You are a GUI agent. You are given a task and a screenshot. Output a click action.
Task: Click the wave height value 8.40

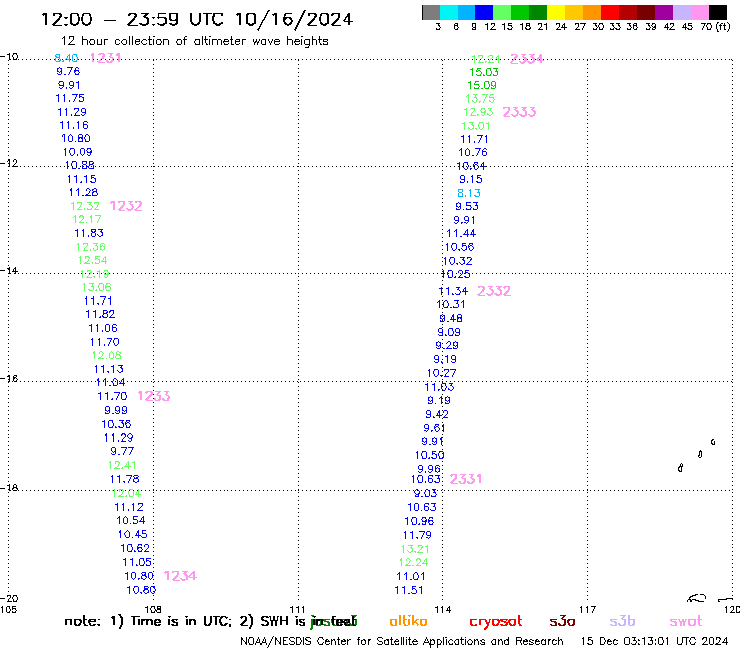point(66,58)
